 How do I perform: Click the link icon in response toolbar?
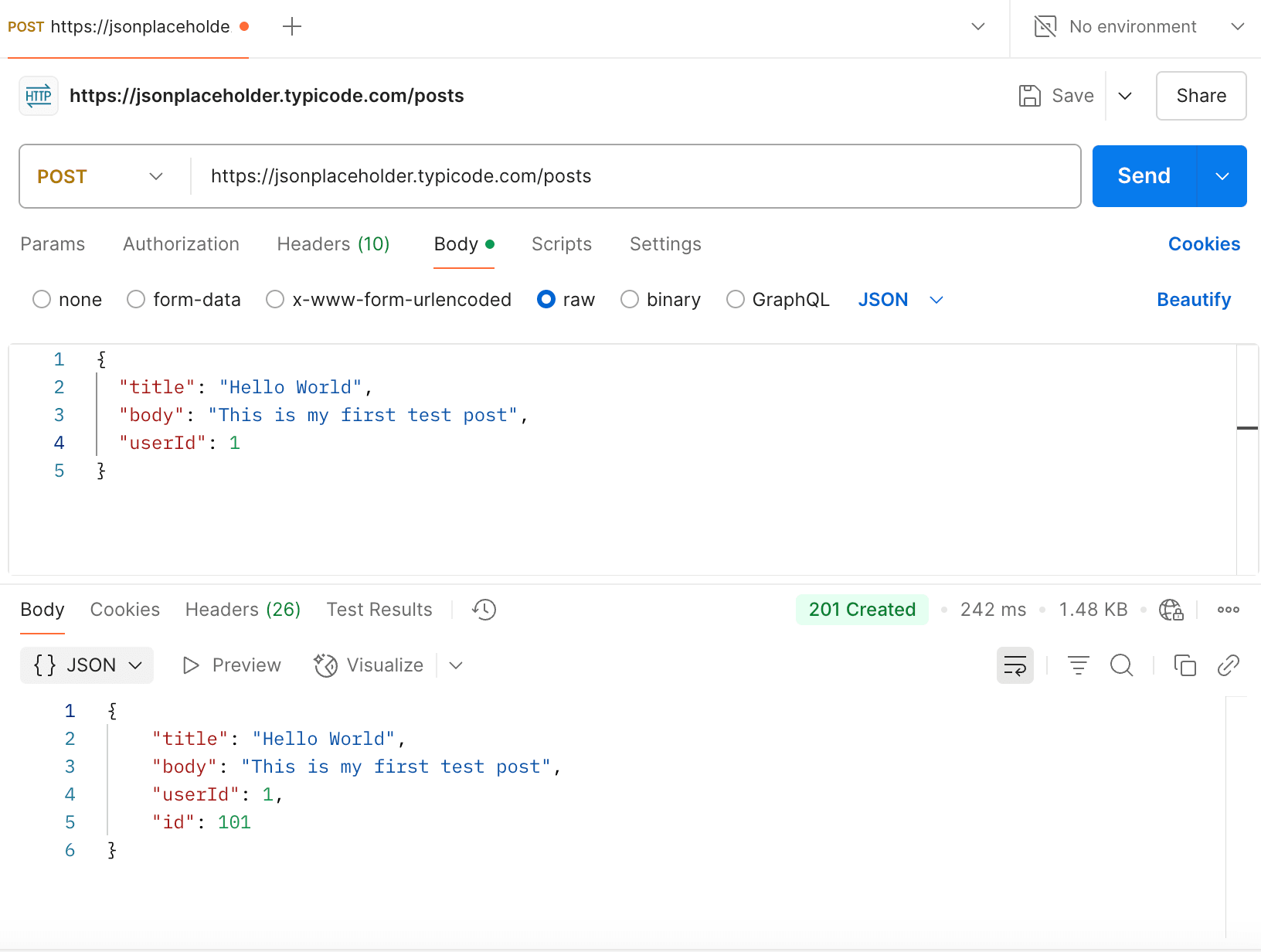click(1228, 665)
